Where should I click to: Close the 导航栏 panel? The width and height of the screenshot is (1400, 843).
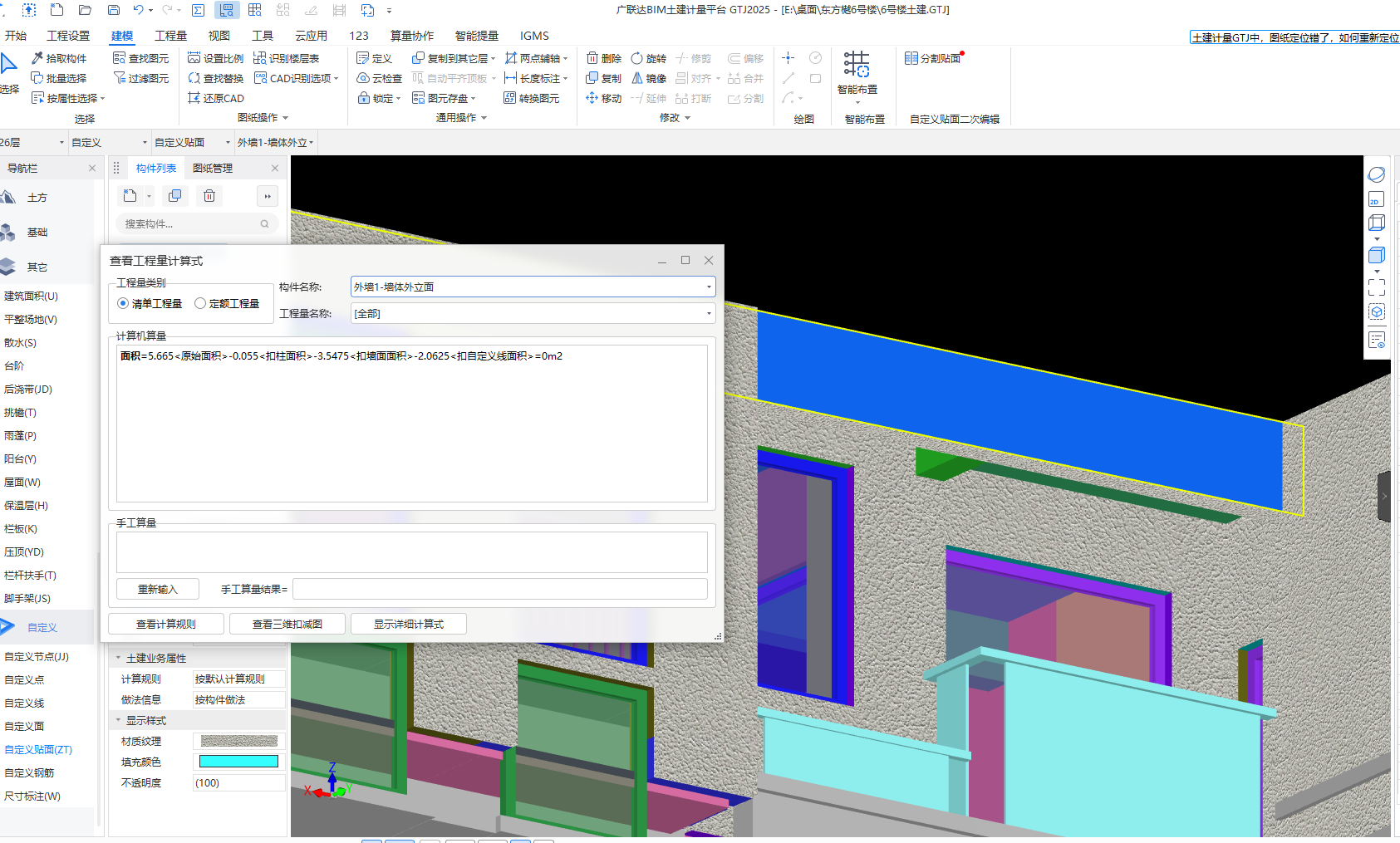point(92,168)
